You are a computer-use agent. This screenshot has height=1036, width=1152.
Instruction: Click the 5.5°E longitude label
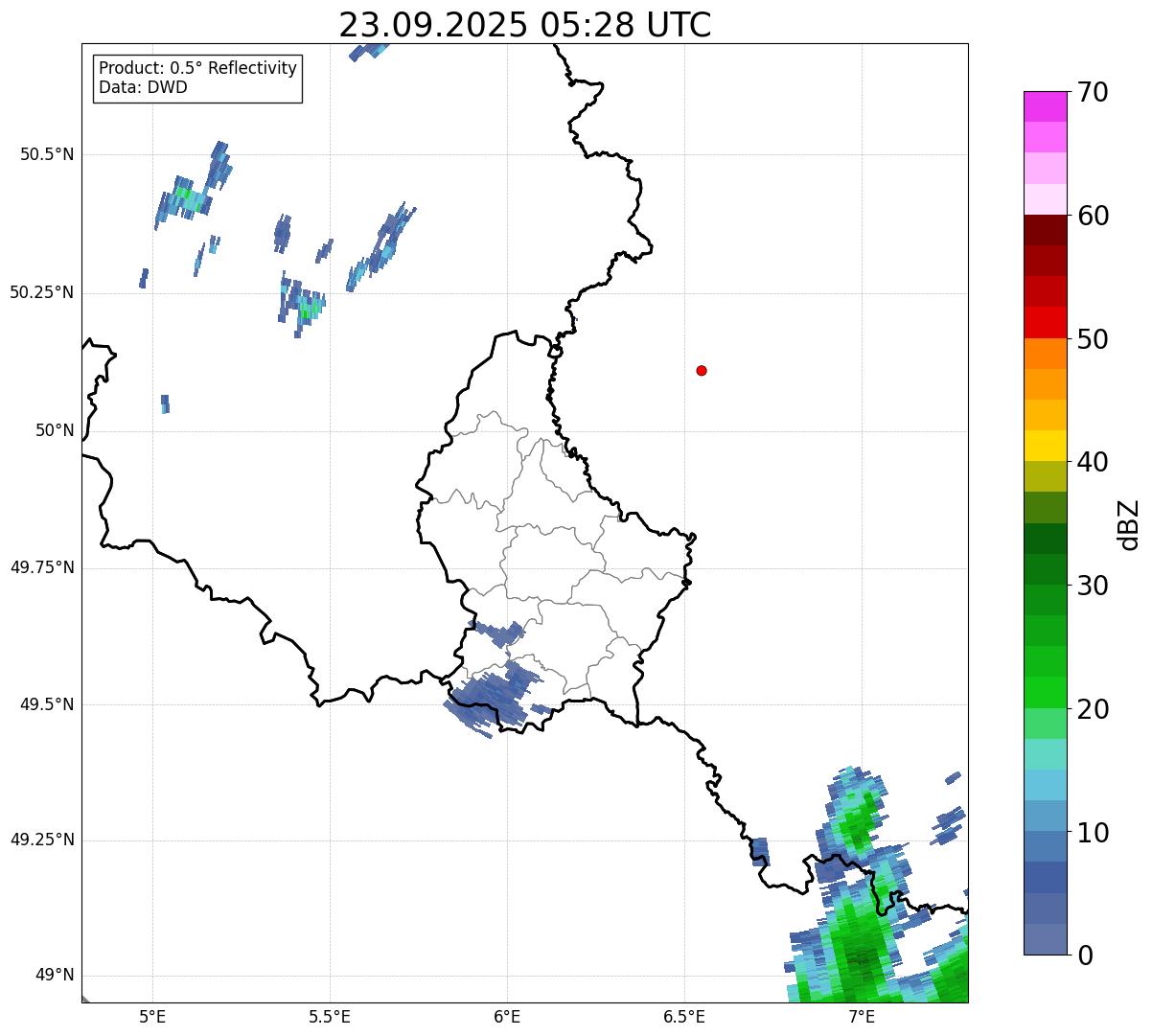pos(330,1016)
